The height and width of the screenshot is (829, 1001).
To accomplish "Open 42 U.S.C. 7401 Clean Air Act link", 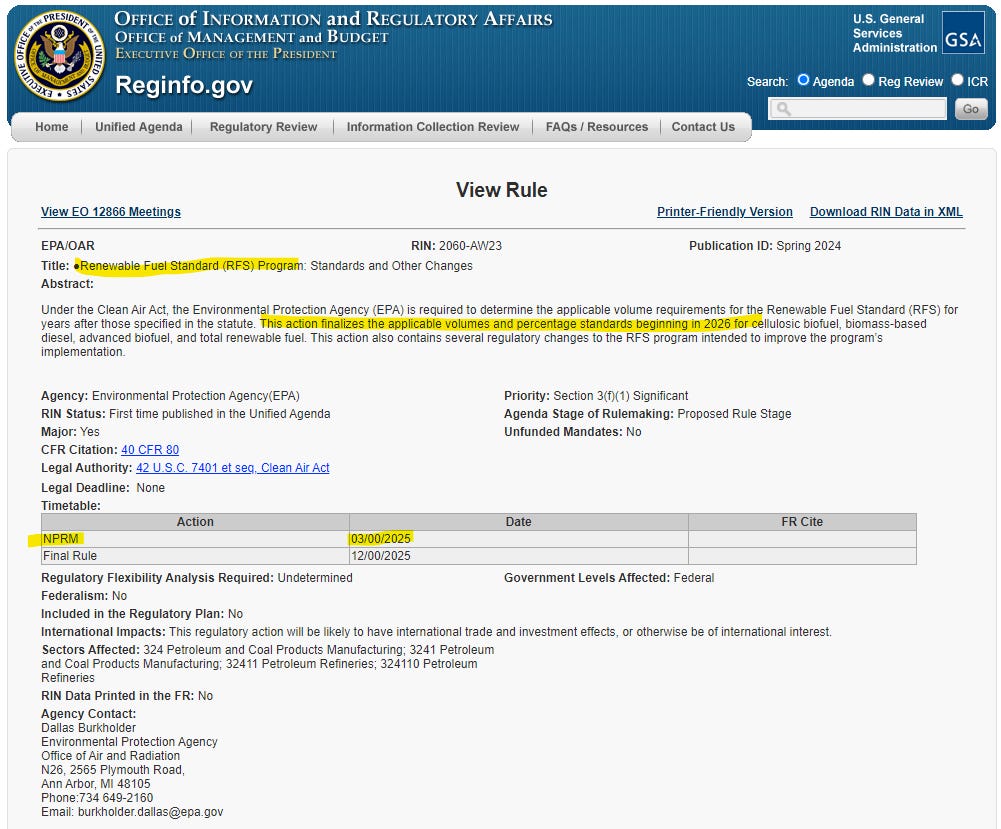I will (232, 468).
